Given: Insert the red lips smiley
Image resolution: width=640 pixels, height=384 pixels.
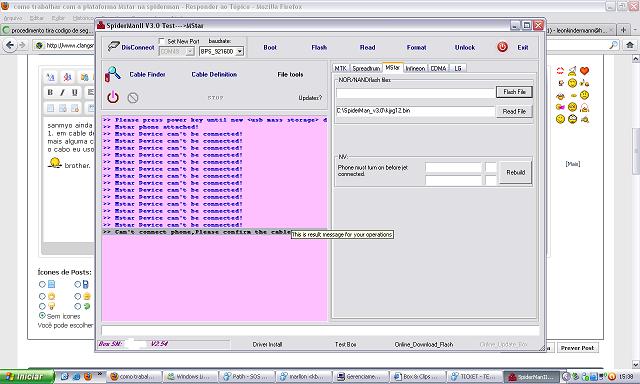Looking at the screenshot, I should coord(560,71).
